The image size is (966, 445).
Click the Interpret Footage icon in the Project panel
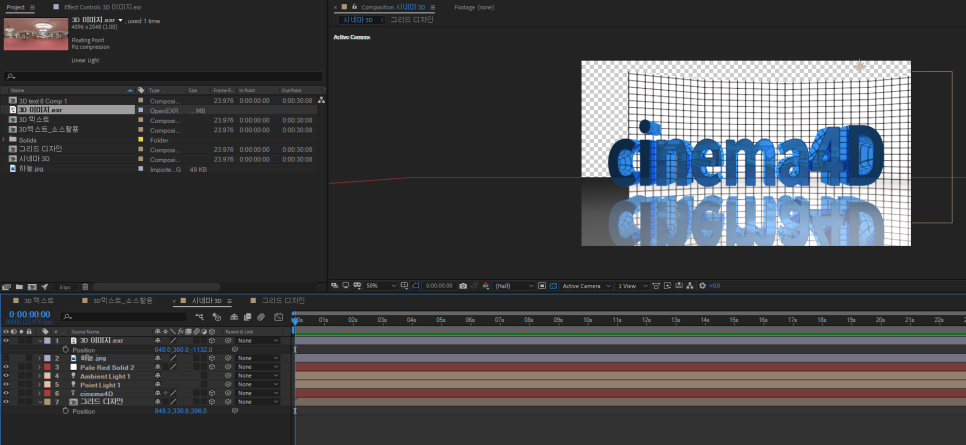[x=7, y=287]
